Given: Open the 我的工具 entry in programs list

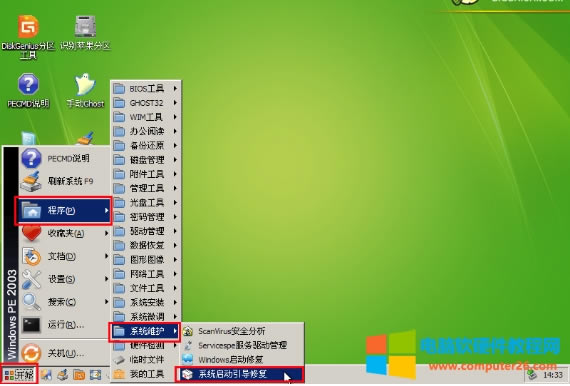Looking at the screenshot, I should point(145,374).
